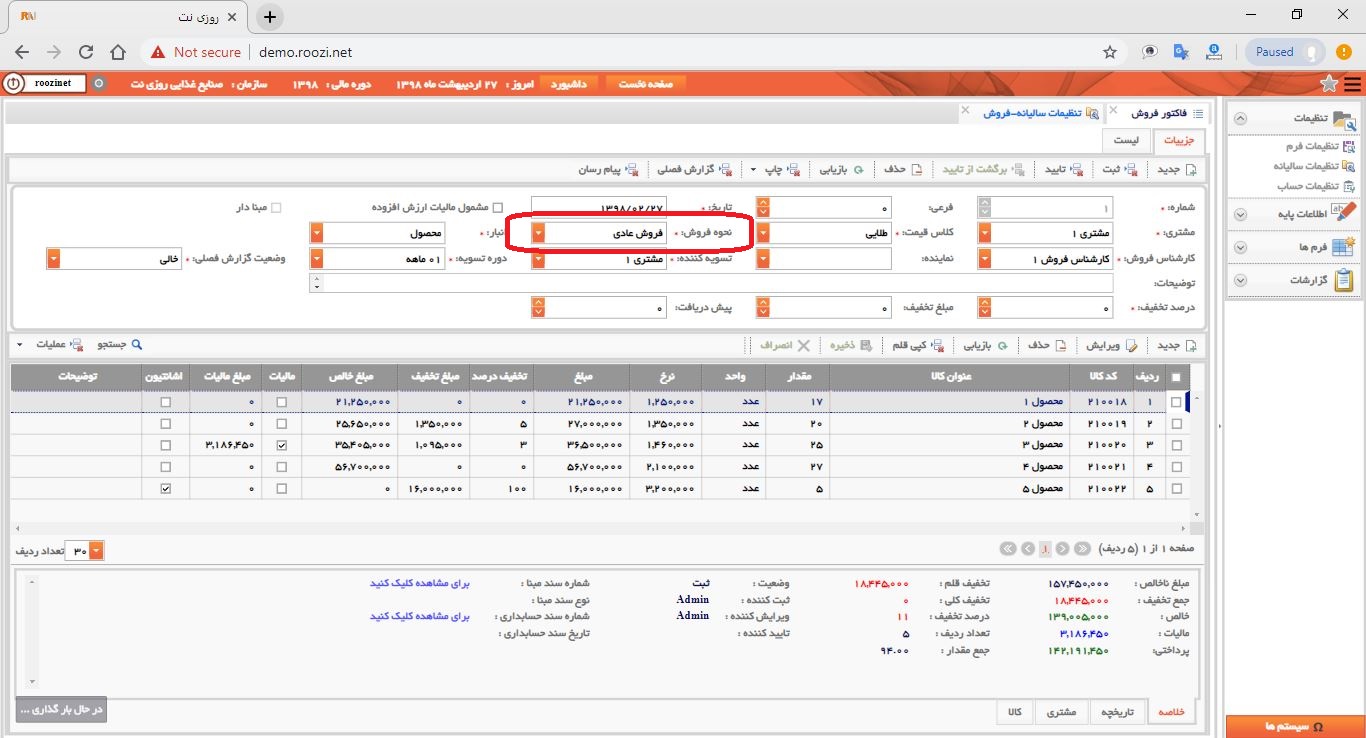1366x738 pixels.
Task: Toggle اشانتیون checkbox for محصول 2 row
Action: [x=166, y=424]
